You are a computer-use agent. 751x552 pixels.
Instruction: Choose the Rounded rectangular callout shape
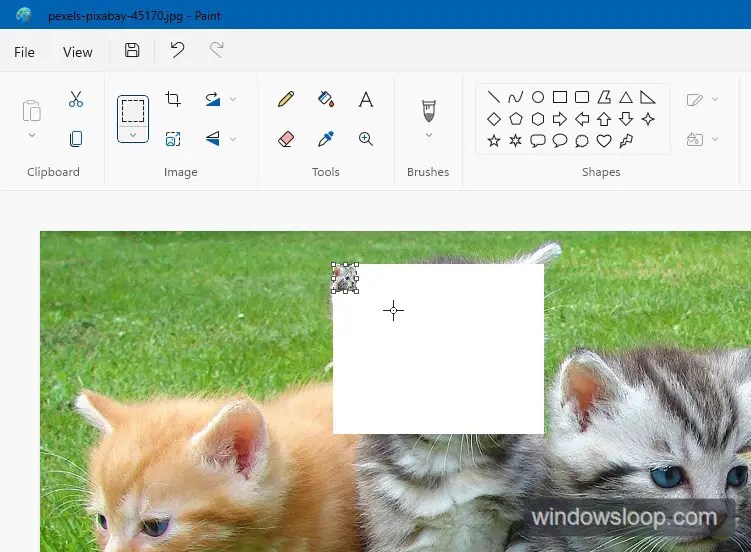[538, 140]
